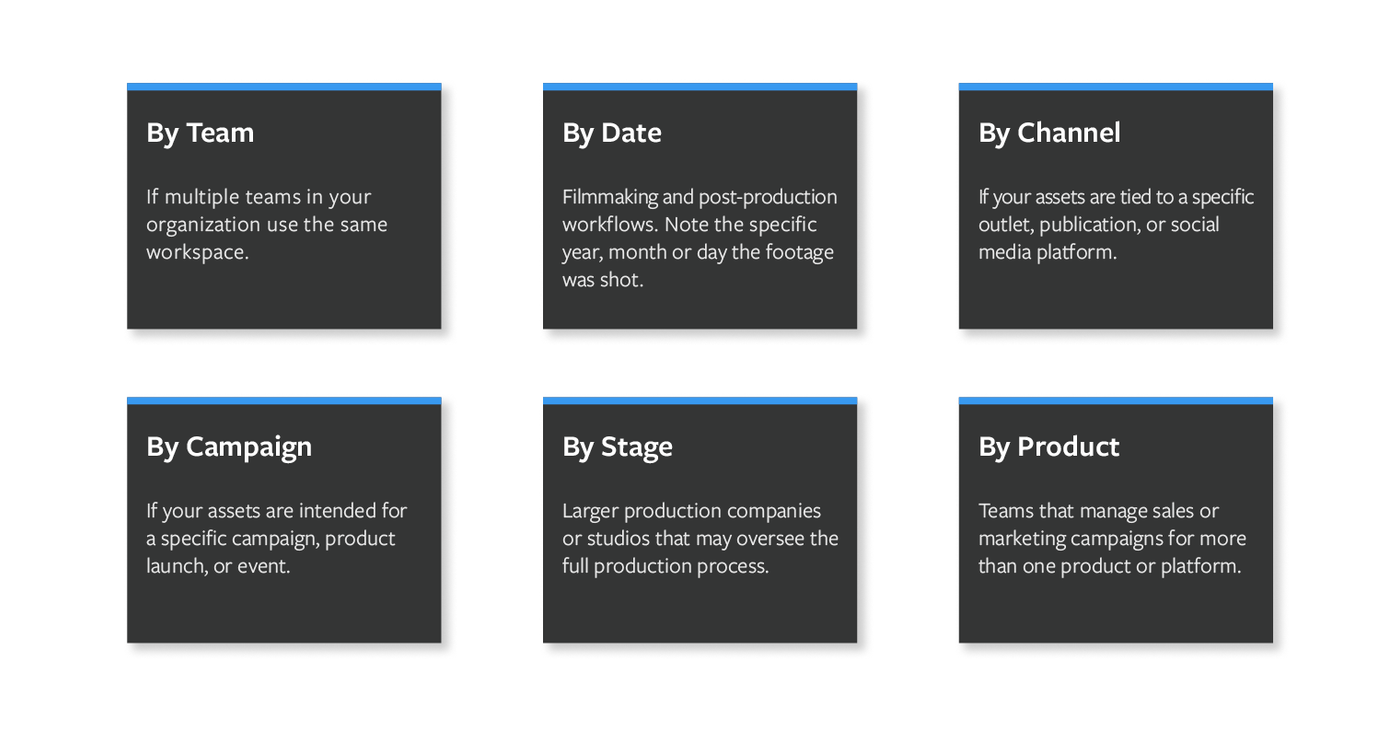Viewport: 1400px width, 731px height.
Task: Click the sales or marketing campaigns text
Action: [1112, 538]
